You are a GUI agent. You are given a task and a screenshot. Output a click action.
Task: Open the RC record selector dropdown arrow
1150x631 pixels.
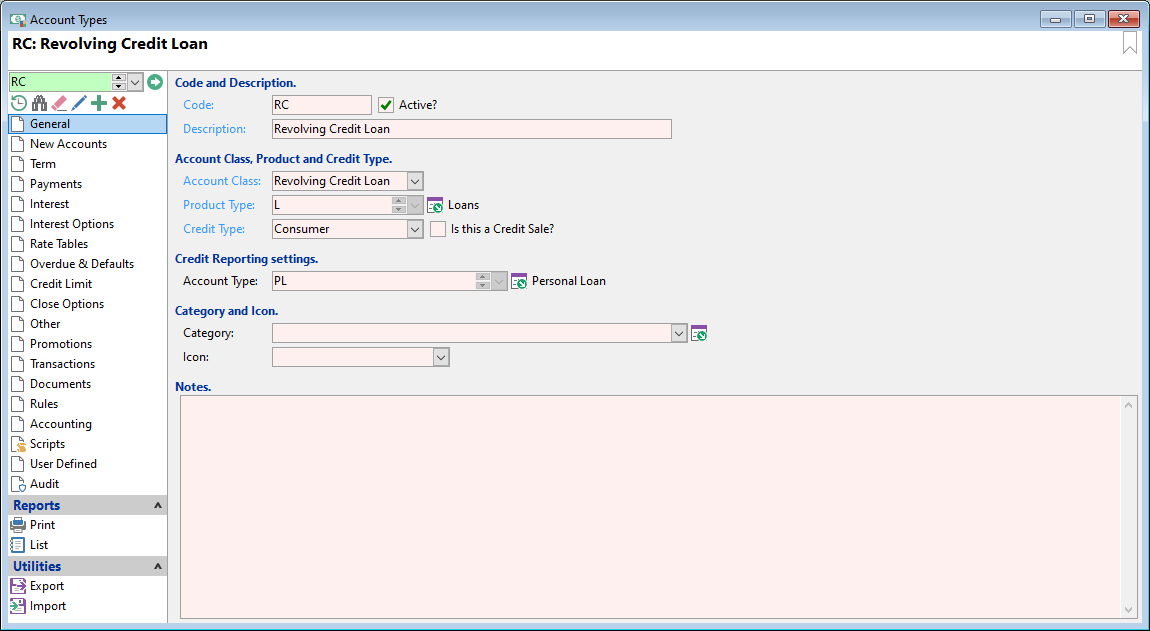pos(136,82)
